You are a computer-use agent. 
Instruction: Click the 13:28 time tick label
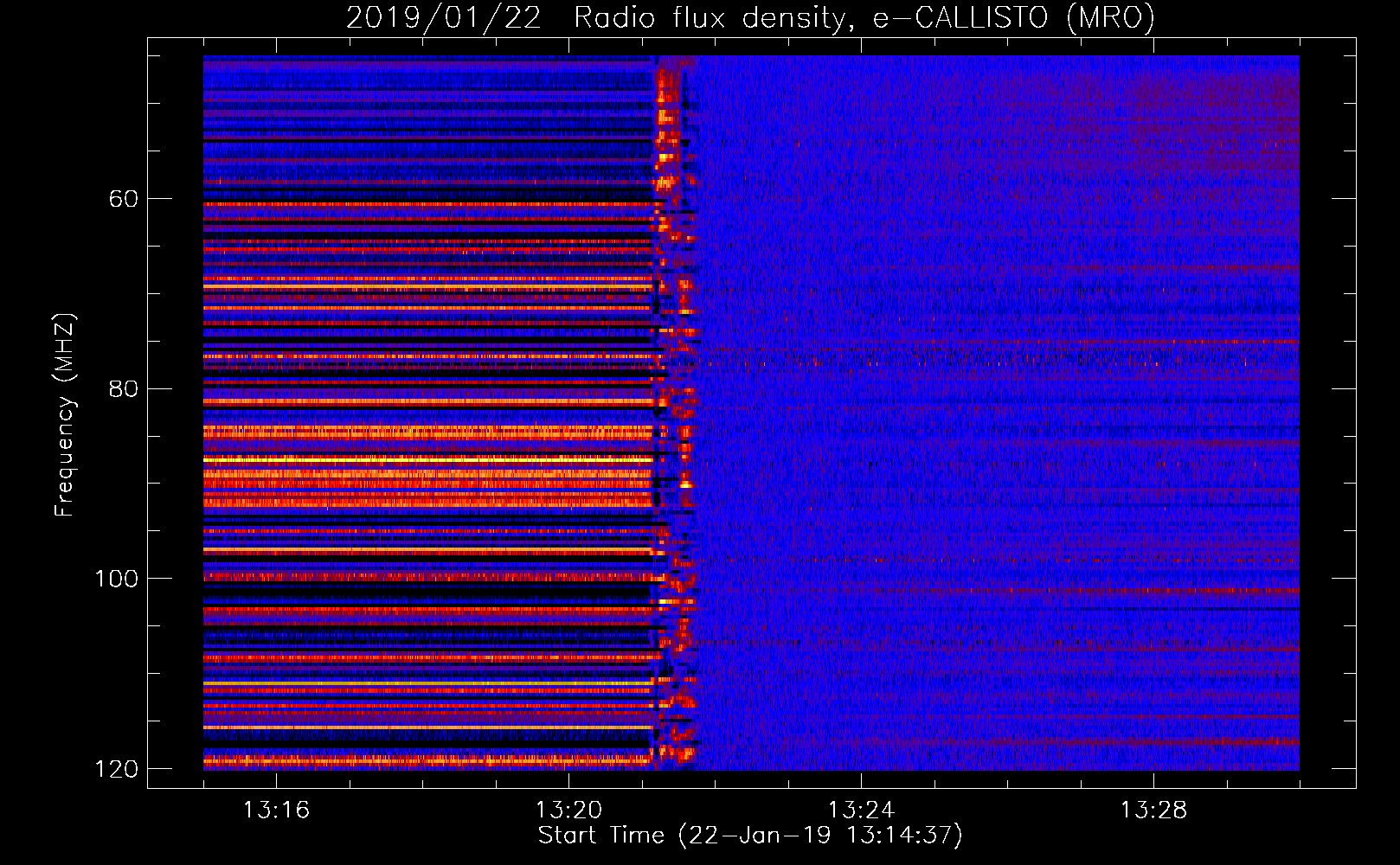coord(1153,810)
